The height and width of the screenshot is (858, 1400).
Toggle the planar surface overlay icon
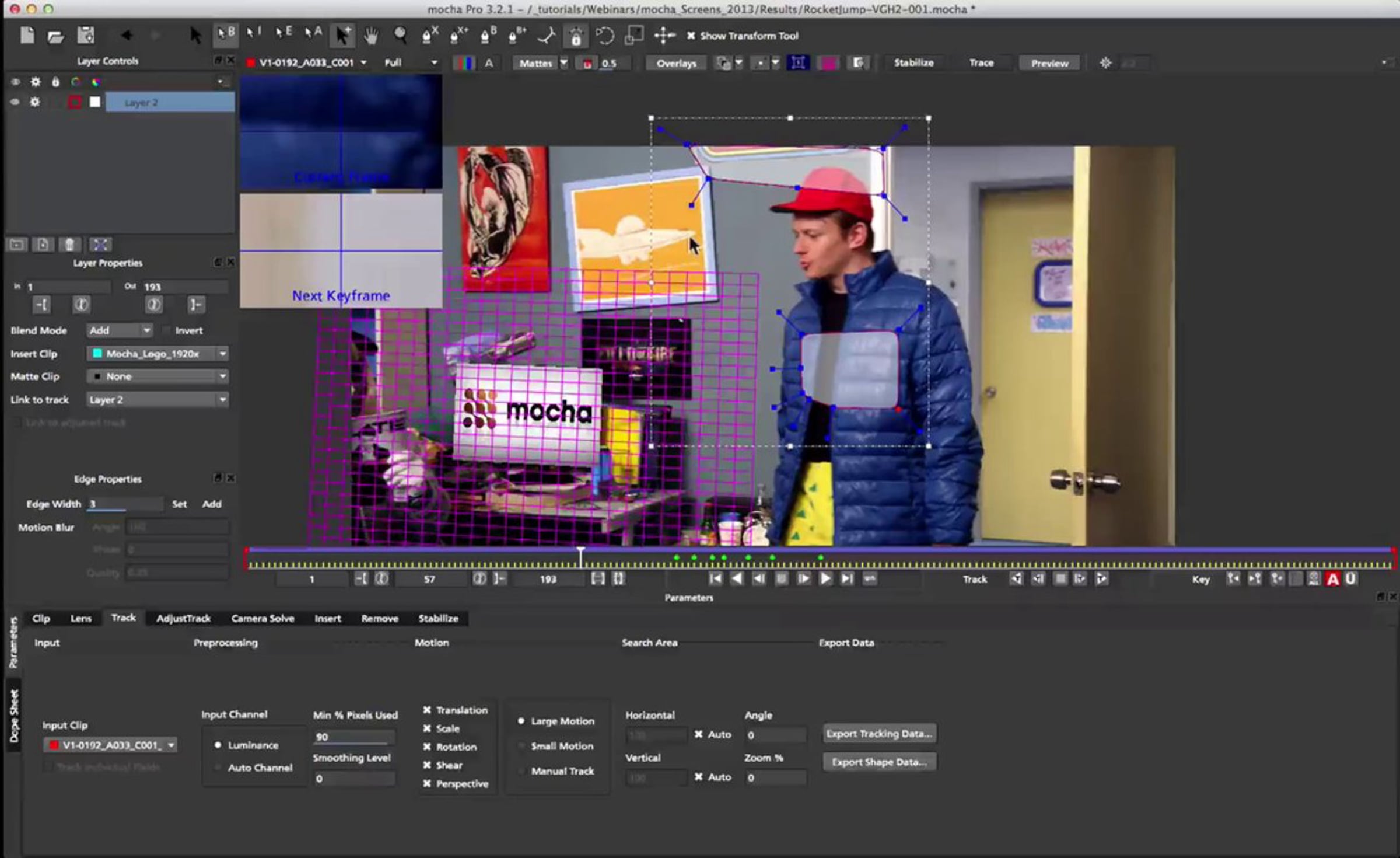click(798, 63)
